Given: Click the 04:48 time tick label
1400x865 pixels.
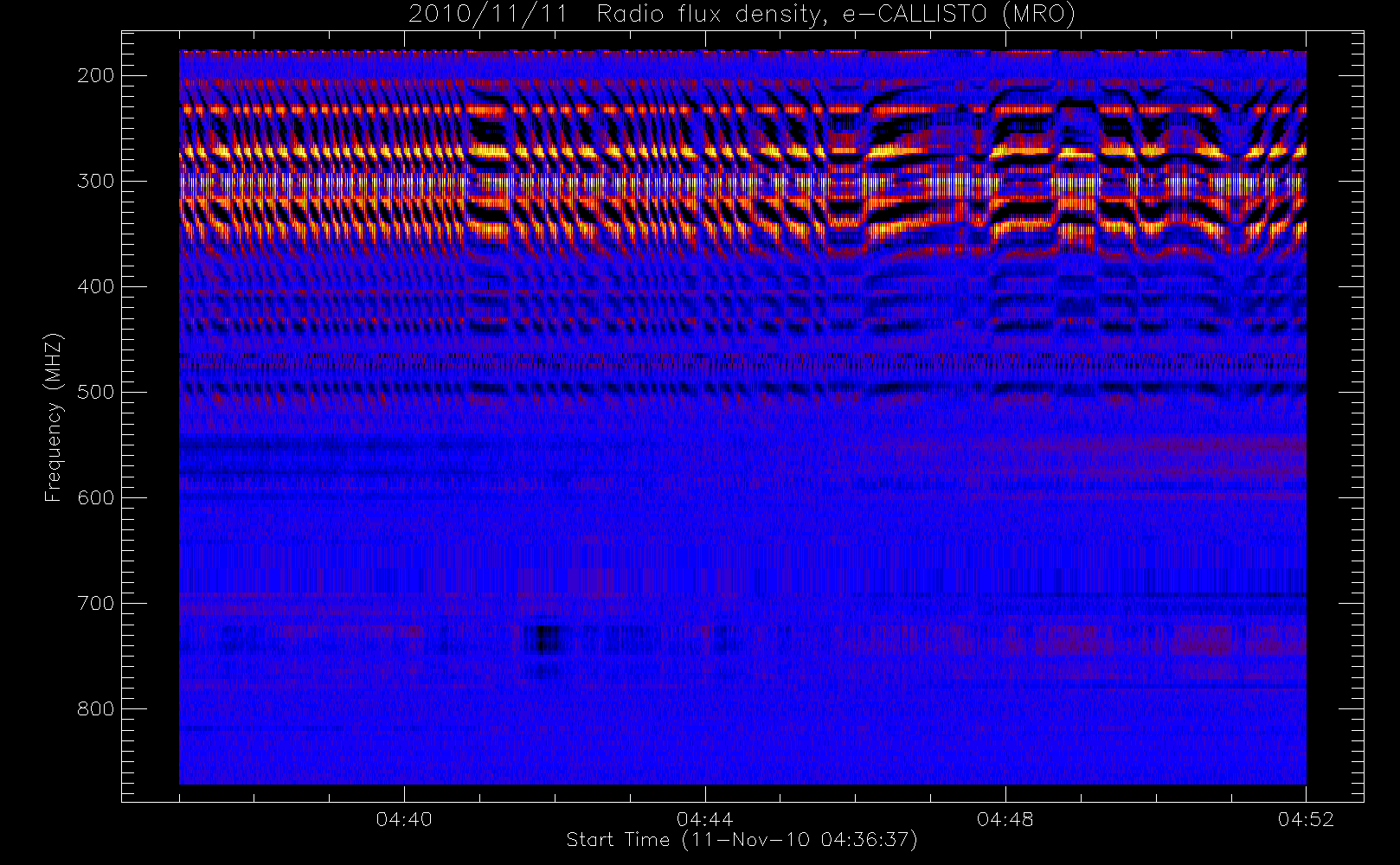Looking at the screenshot, I should coord(1005,819).
